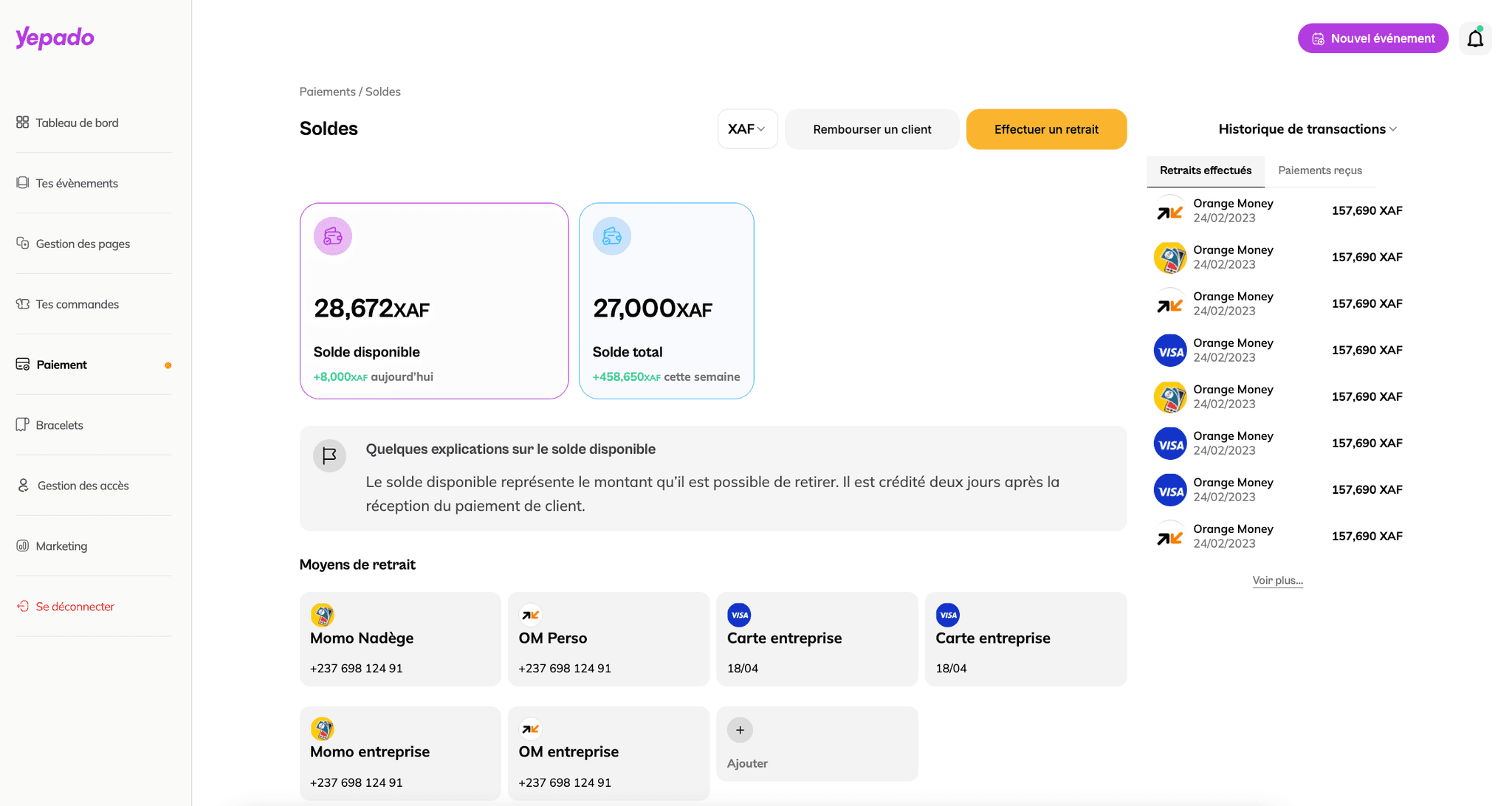Go to Bracelets menu item
Viewport: 1512px width, 806px height.
click(59, 425)
